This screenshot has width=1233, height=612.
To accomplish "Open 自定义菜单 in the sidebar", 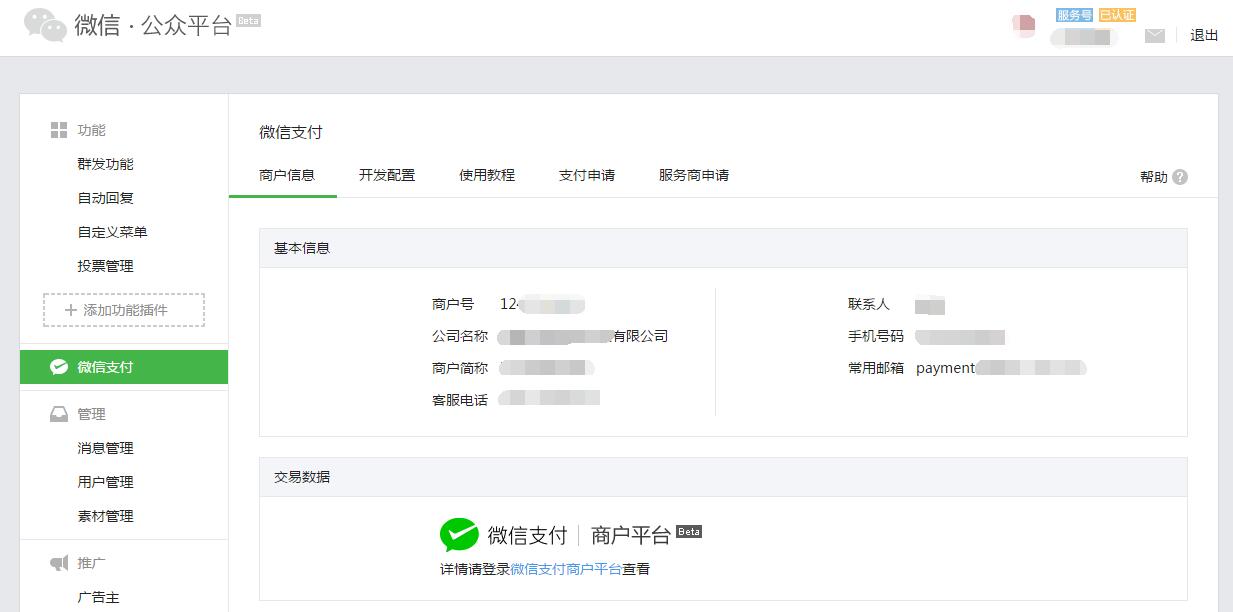I will coord(113,232).
